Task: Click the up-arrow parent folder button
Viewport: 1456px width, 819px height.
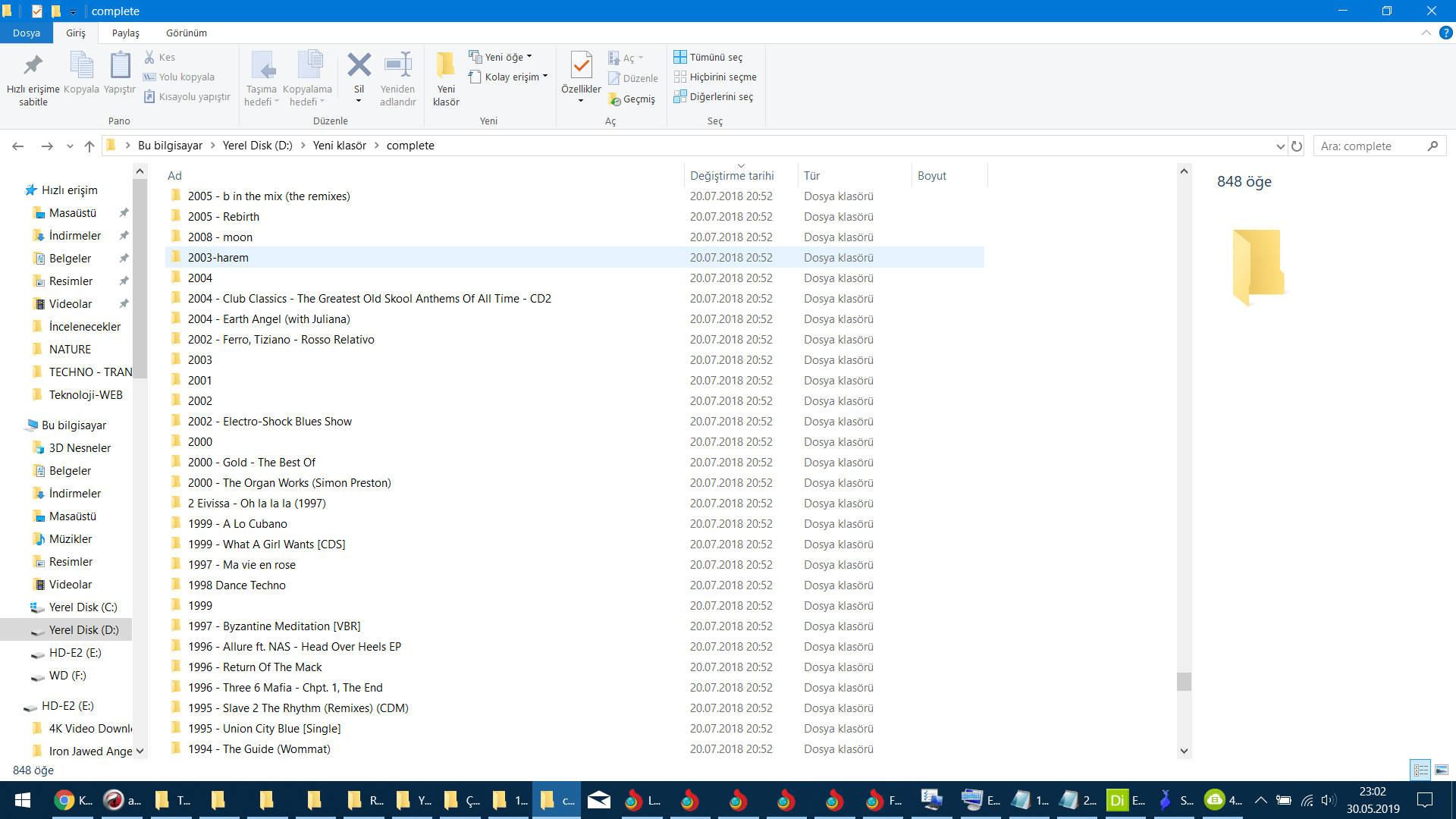Action: click(89, 146)
